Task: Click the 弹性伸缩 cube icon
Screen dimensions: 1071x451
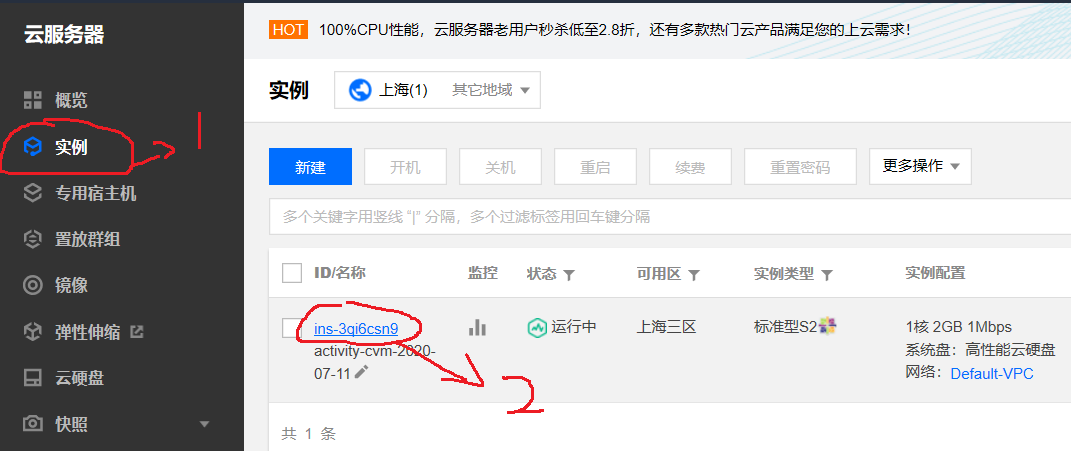Action: 32,332
